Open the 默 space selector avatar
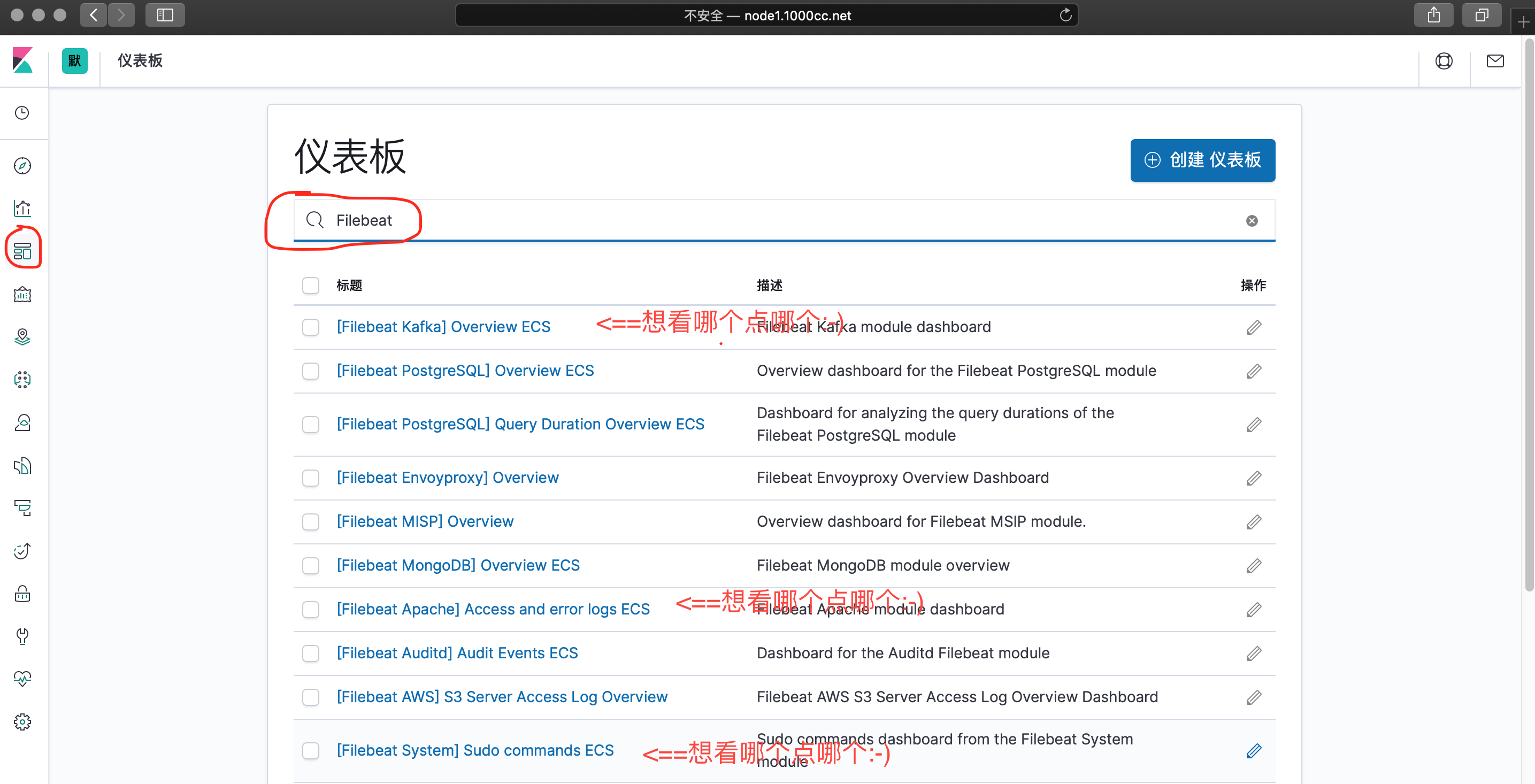The image size is (1535, 784). 74,61
